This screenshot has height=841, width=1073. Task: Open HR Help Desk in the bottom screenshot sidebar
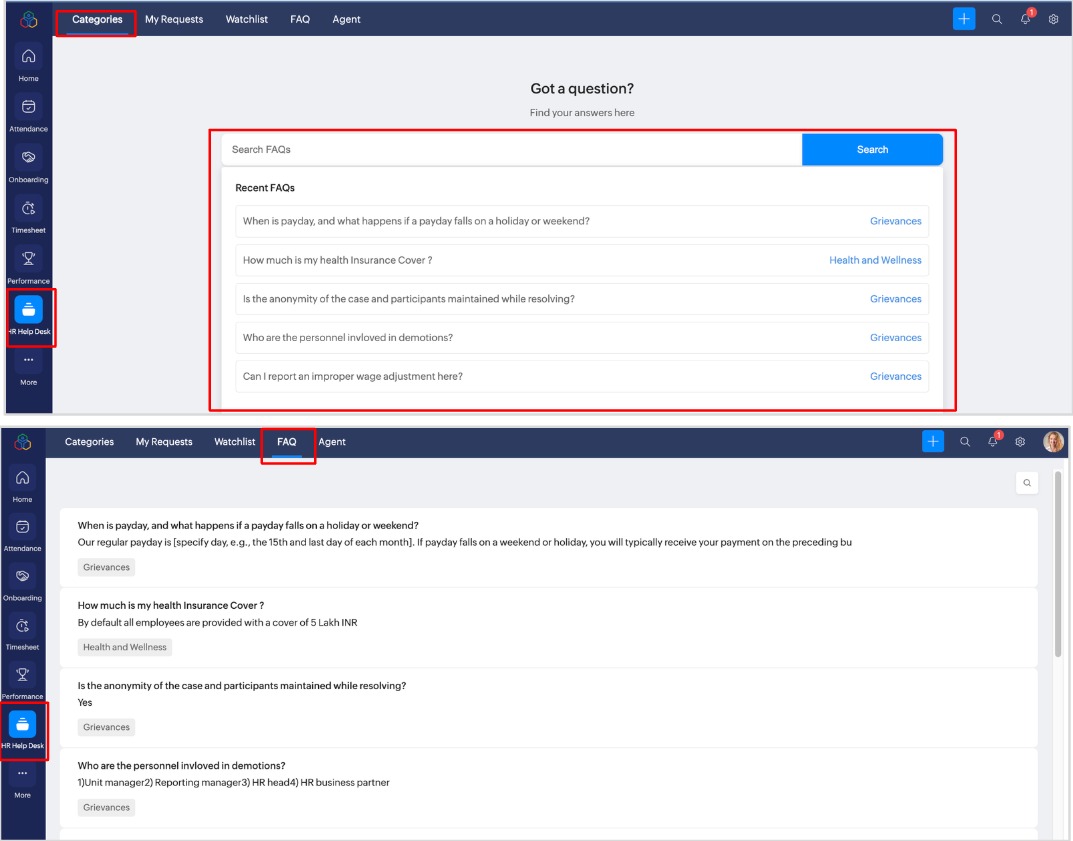tap(23, 730)
